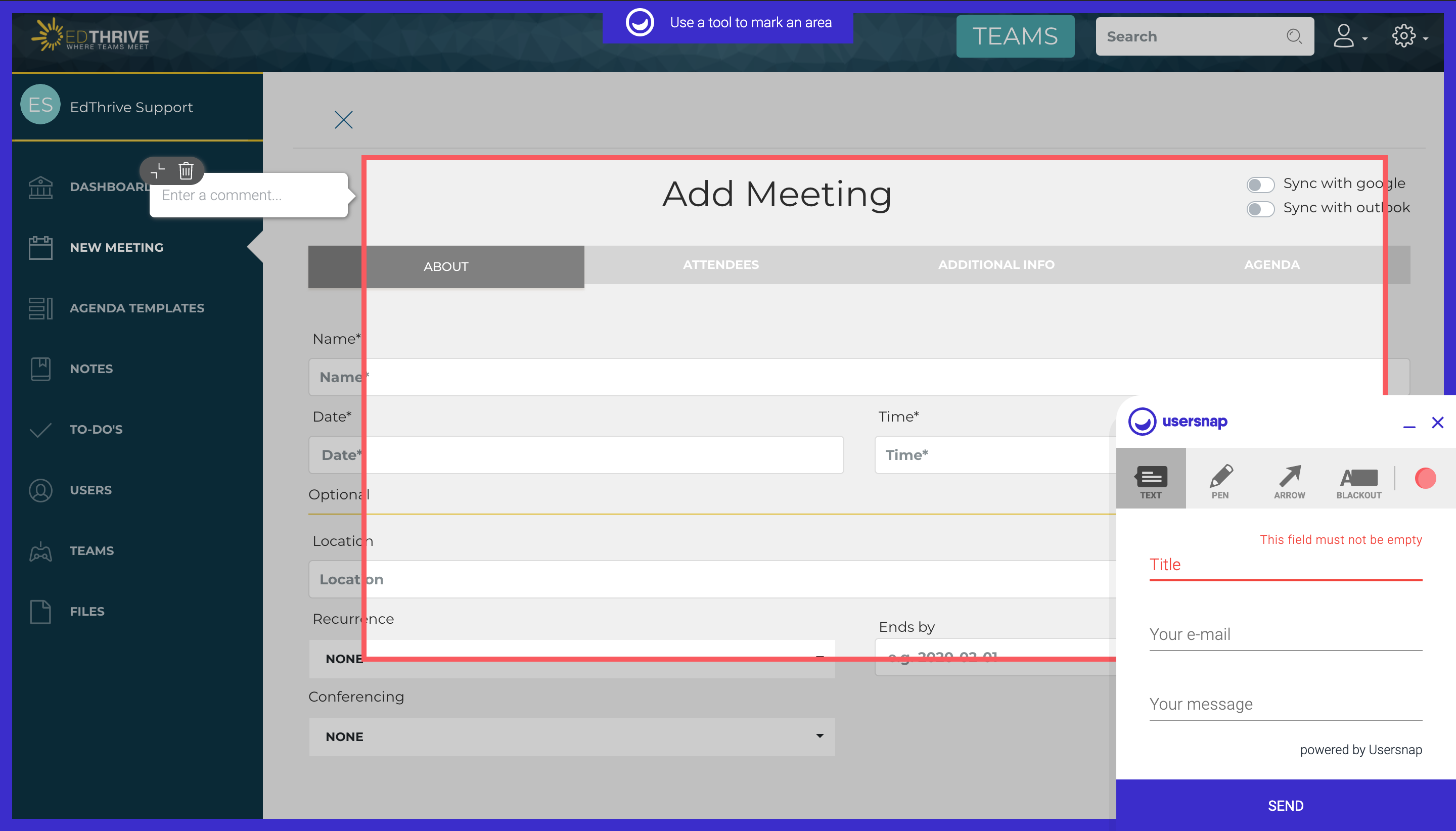Click the TEAMS header button

(1015, 36)
